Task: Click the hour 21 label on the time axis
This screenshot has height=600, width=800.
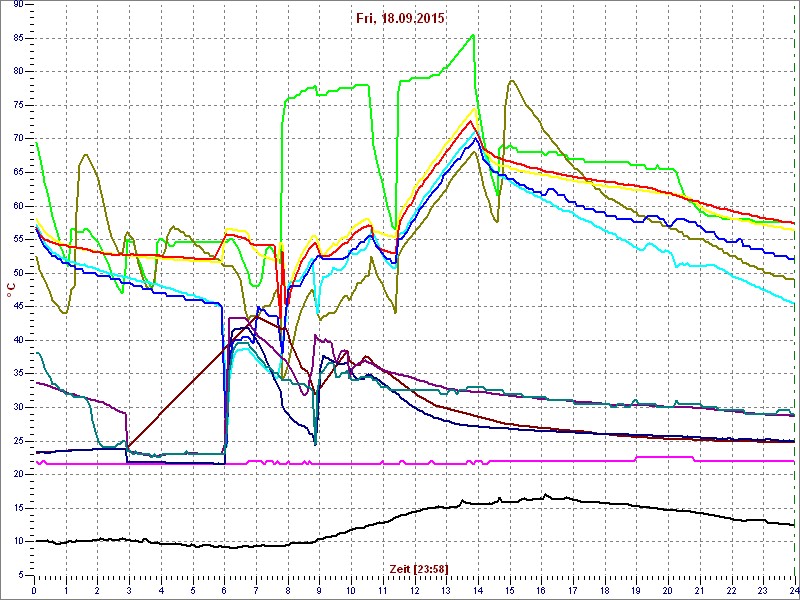Action: click(x=699, y=592)
